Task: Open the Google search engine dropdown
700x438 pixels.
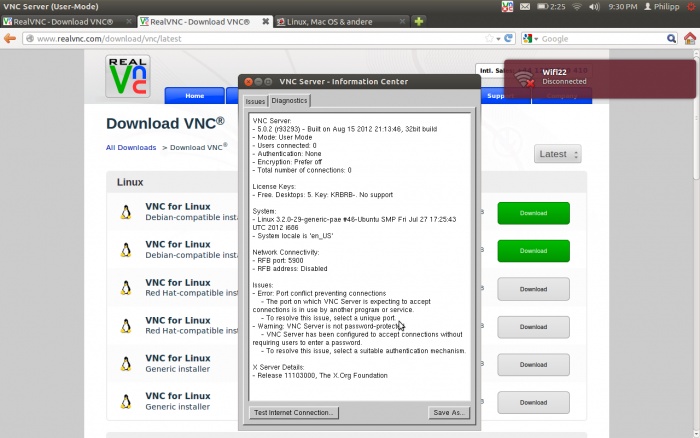Action: tap(530, 38)
